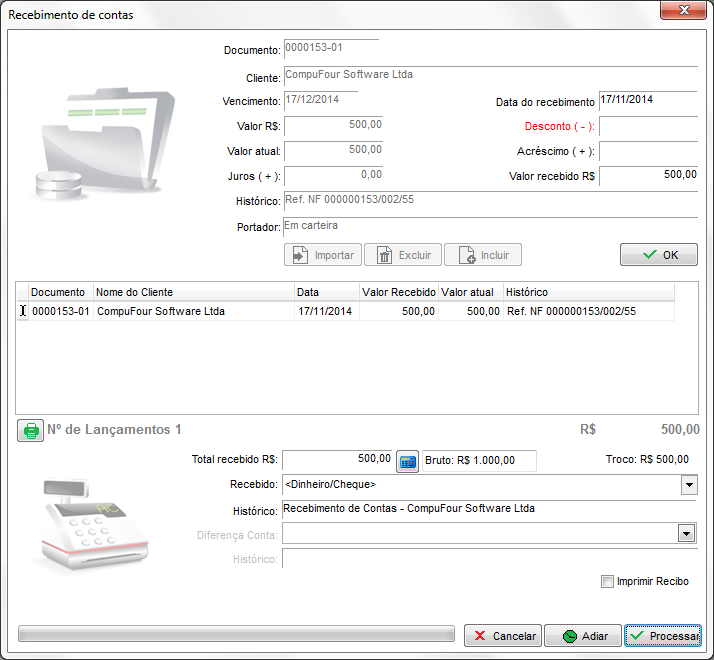The image size is (714, 660).
Task: Click the Valor Recebido column header
Action: [x=398, y=292]
